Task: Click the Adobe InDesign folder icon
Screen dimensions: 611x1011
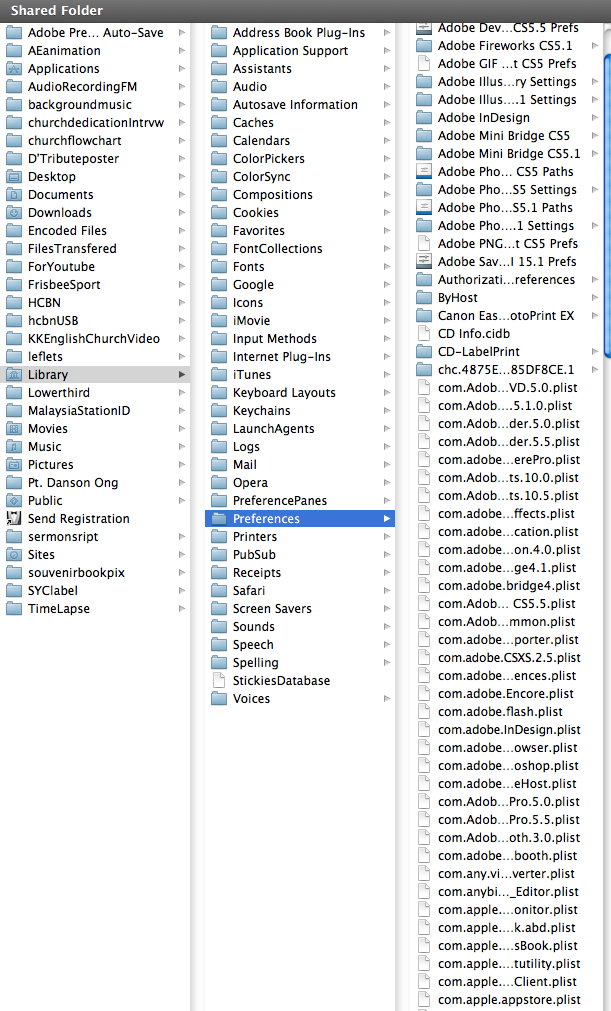Action: [x=424, y=118]
